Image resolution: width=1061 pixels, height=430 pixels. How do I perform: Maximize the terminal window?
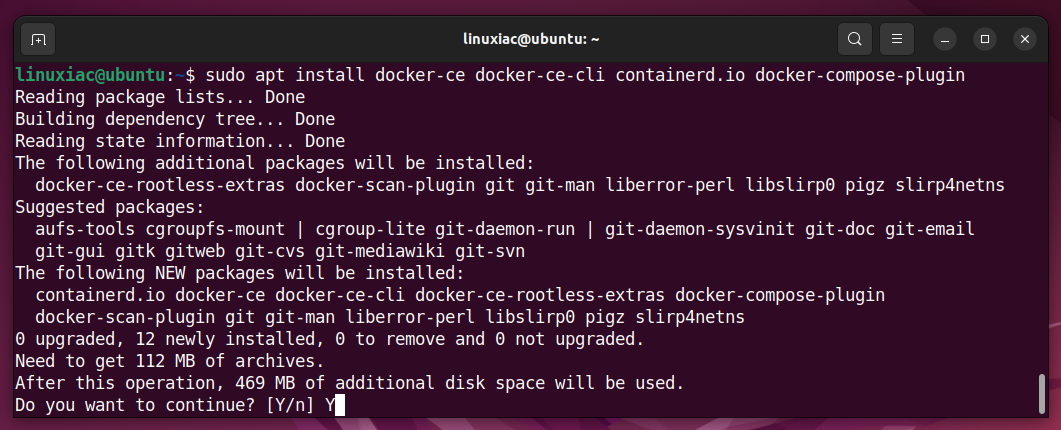tap(985, 39)
